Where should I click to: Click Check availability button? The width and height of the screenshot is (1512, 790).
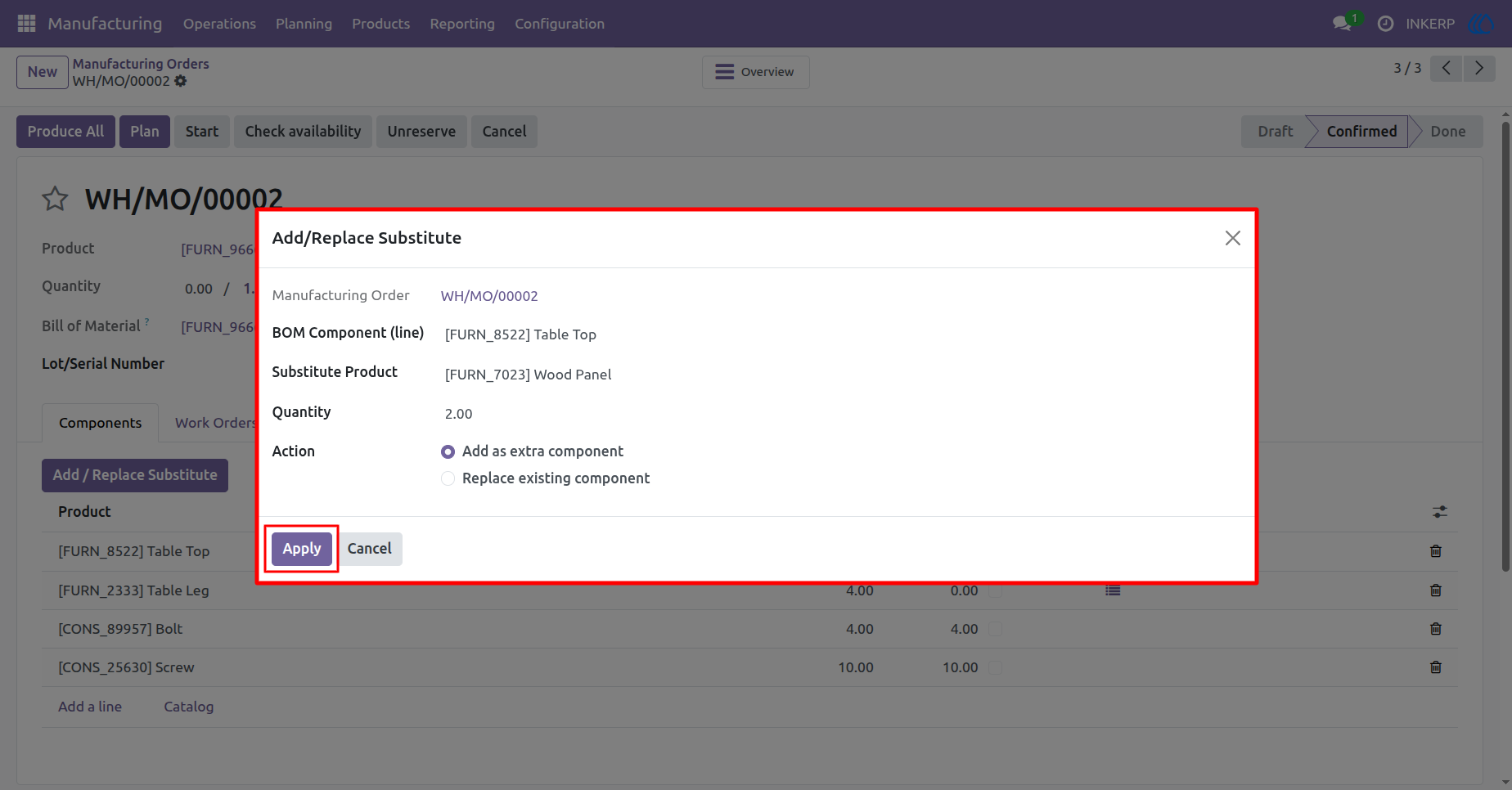click(x=303, y=132)
